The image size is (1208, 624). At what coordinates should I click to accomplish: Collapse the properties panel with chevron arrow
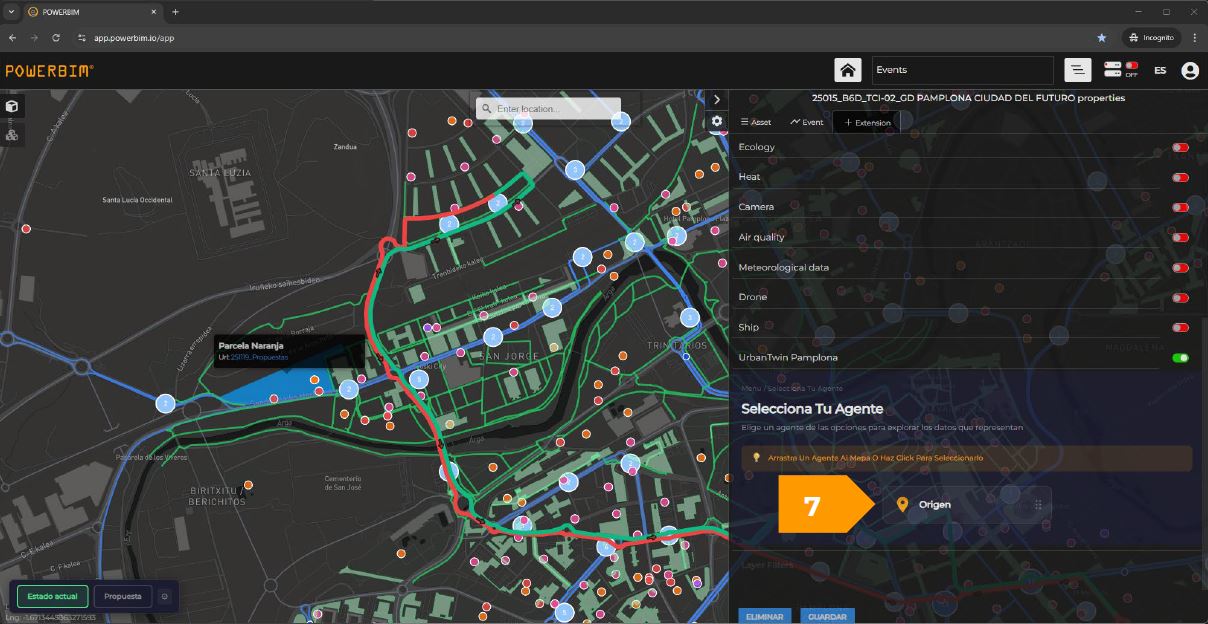tap(717, 99)
